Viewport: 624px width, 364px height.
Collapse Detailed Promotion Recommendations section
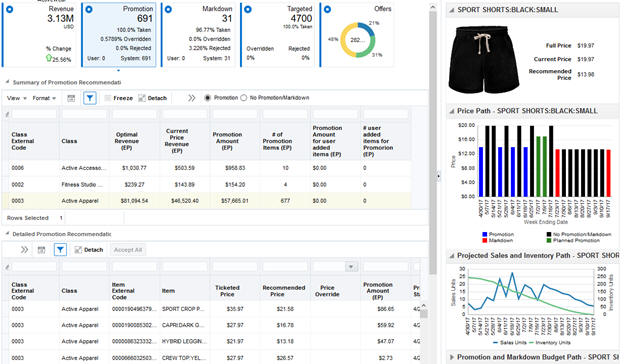click(7, 234)
